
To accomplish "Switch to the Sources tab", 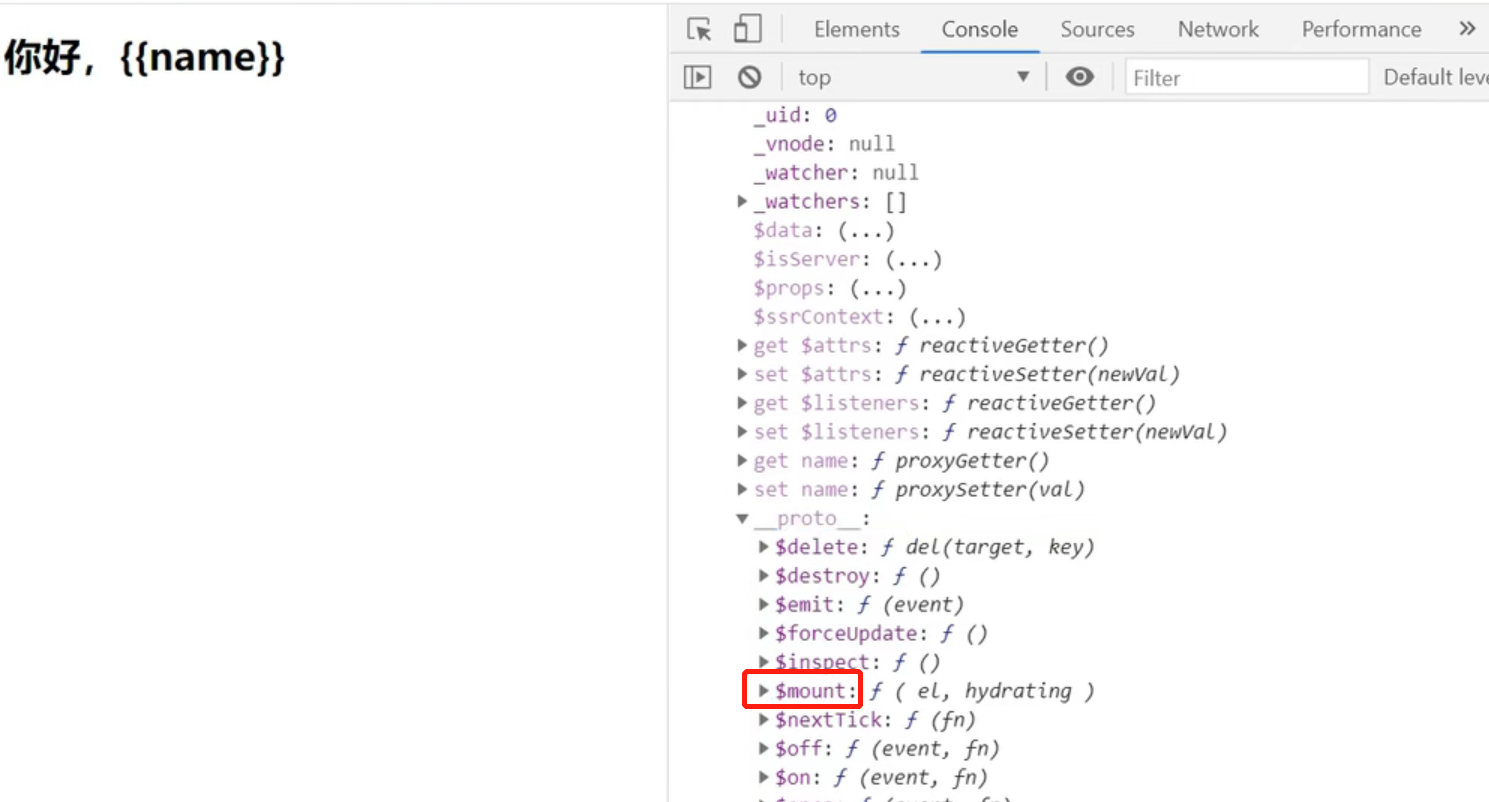I will pos(1098,29).
